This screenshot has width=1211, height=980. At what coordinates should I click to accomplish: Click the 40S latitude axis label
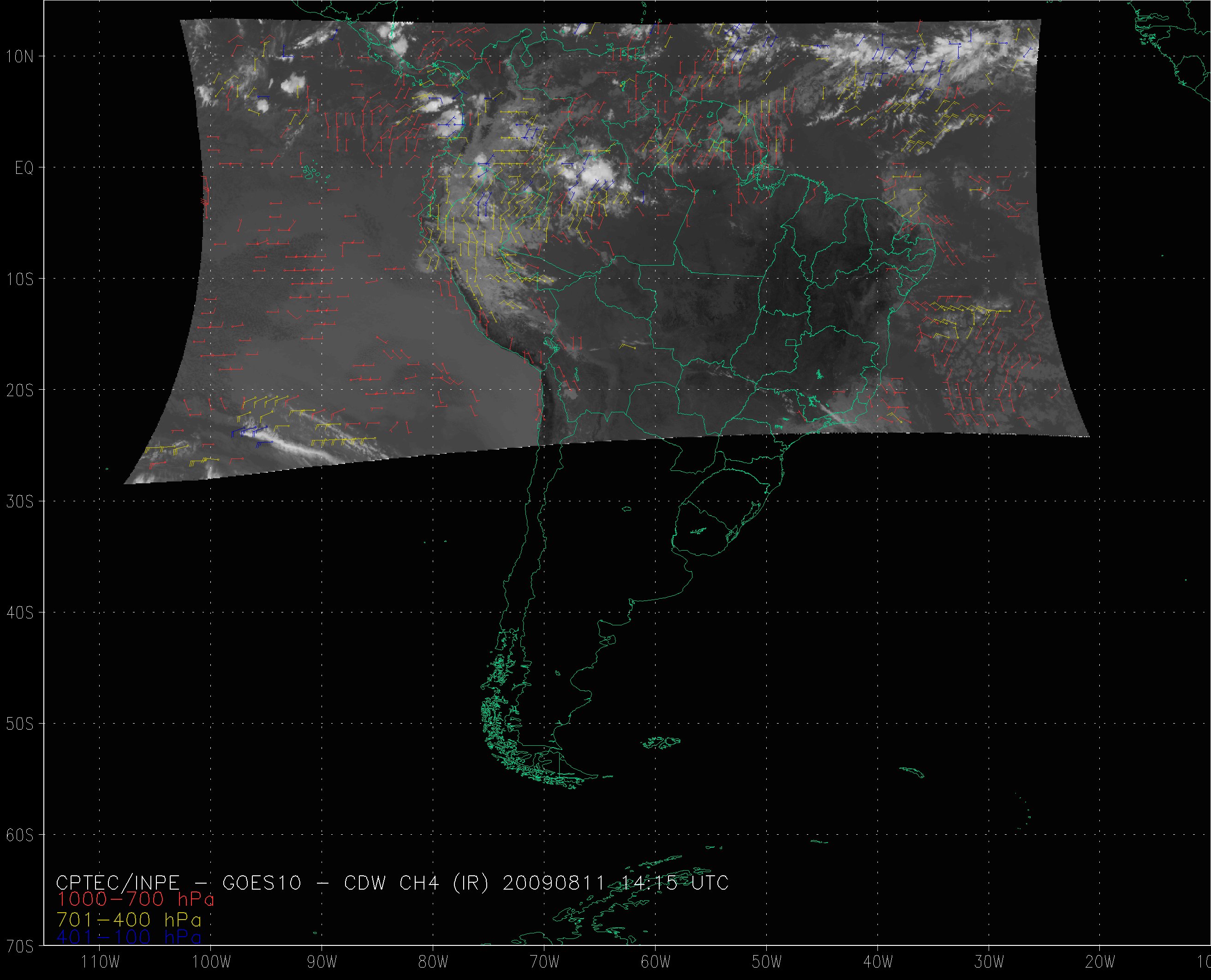pyautogui.click(x=20, y=613)
